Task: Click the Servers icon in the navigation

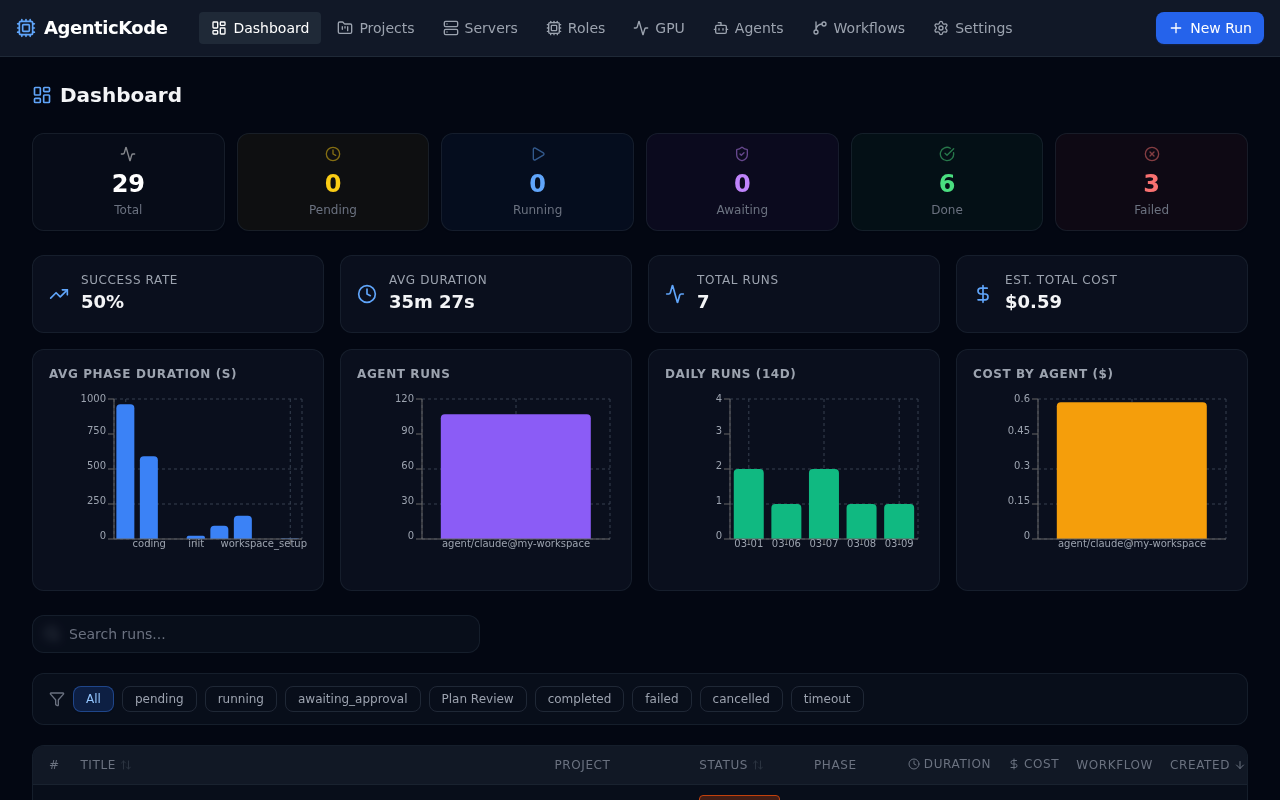Action: coord(451,28)
